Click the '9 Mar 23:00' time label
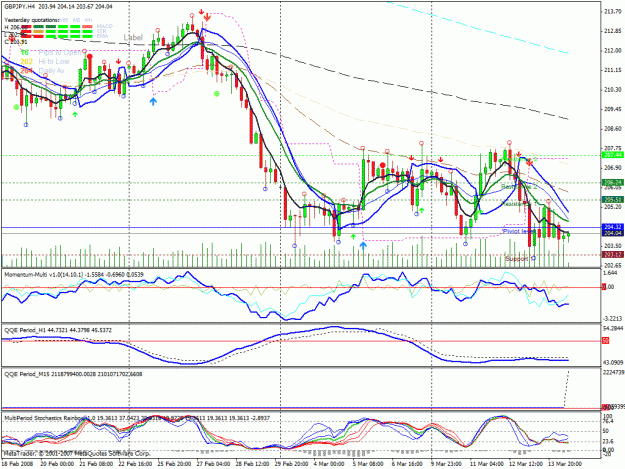Viewport: 625px width, 469px height. click(446, 464)
